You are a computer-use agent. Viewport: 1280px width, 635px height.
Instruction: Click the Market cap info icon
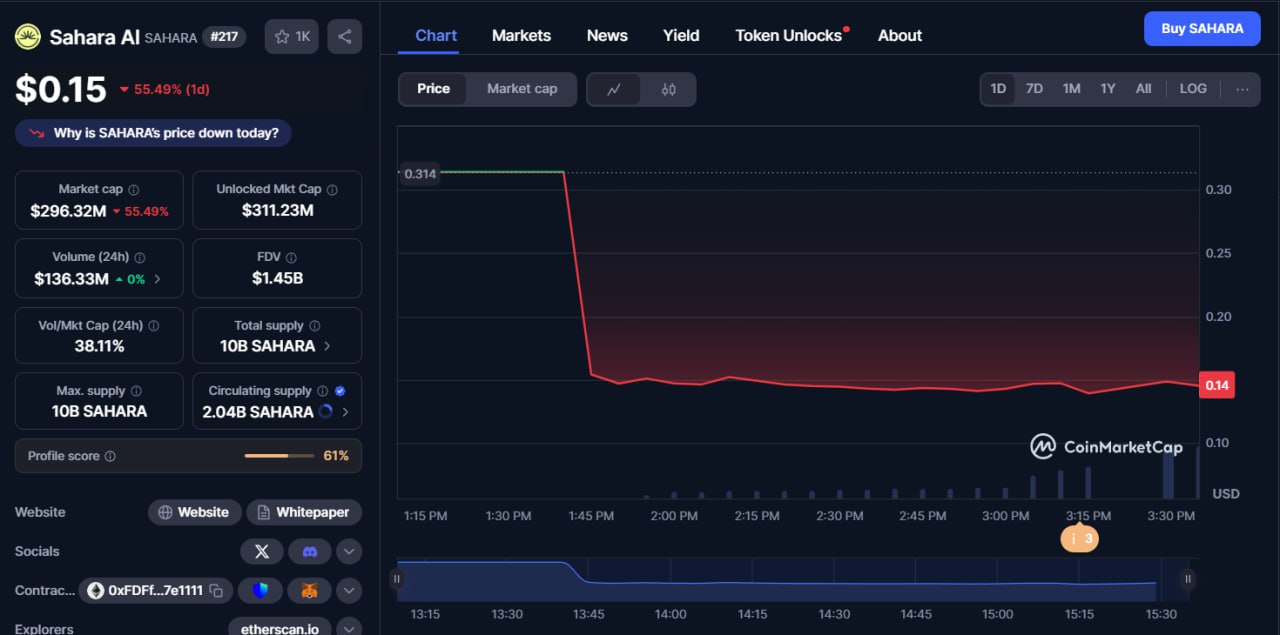tap(134, 189)
